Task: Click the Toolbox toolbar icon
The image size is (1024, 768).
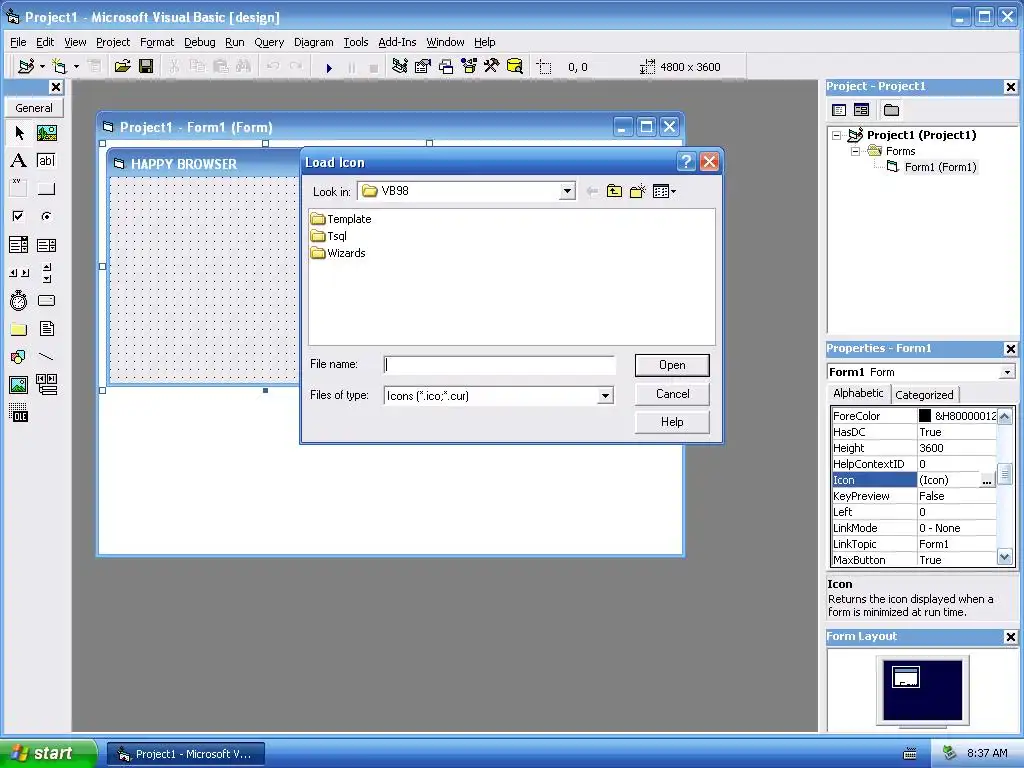Action: [x=492, y=66]
